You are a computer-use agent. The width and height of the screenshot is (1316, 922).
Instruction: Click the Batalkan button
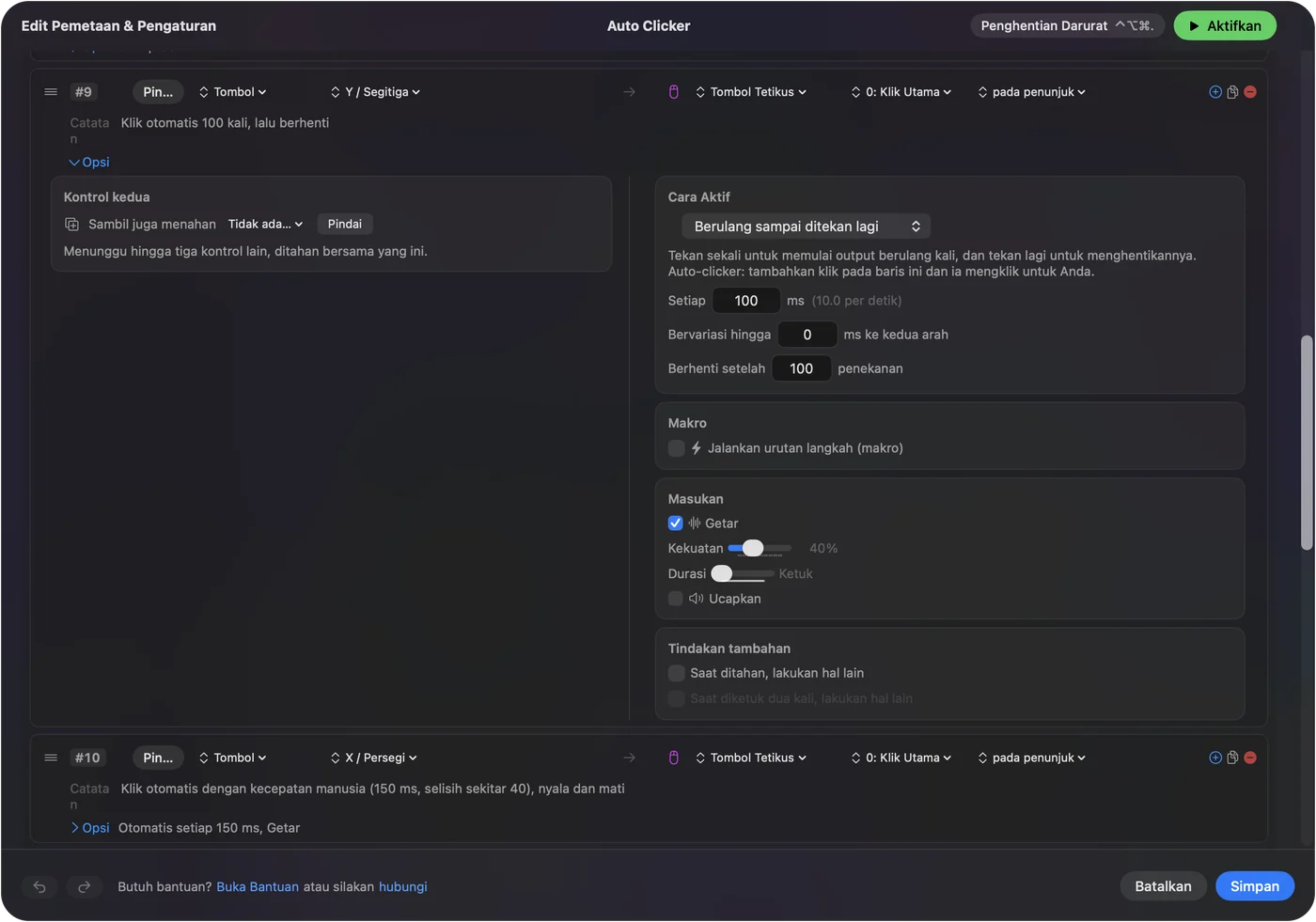pyautogui.click(x=1163, y=886)
